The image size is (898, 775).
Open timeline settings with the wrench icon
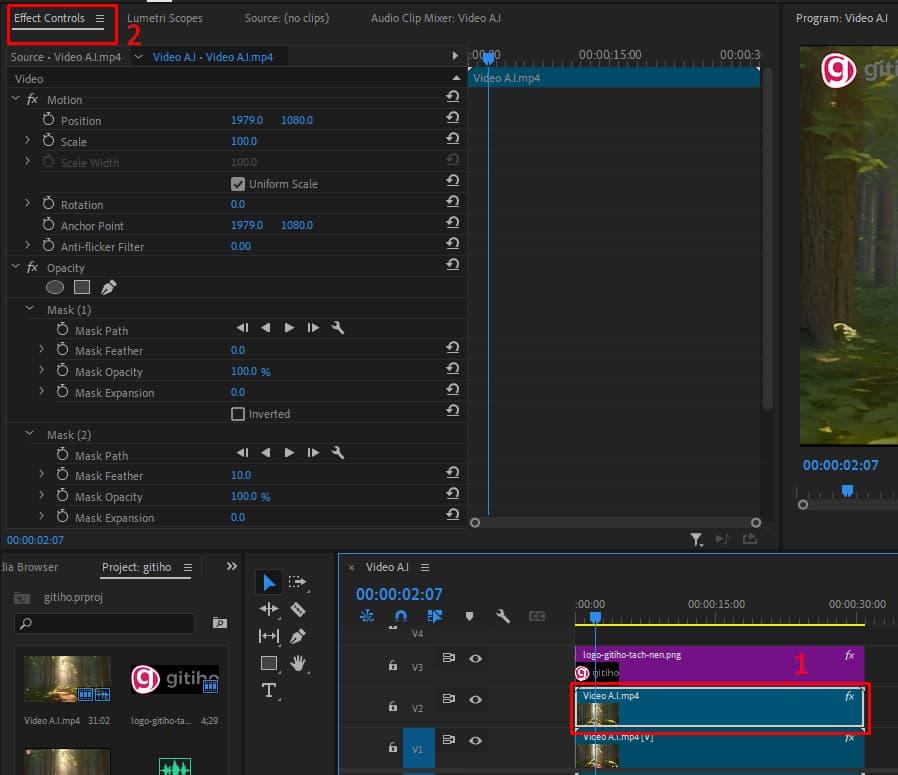[503, 615]
